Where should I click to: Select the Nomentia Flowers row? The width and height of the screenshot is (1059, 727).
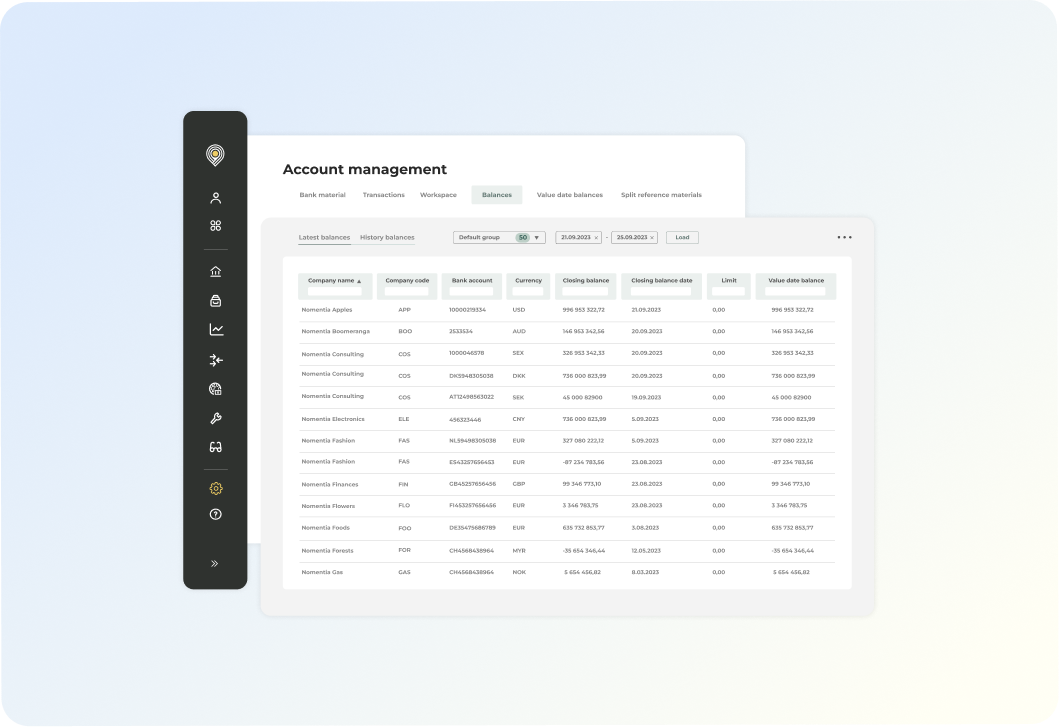pyautogui.click(x=567, y=506)
